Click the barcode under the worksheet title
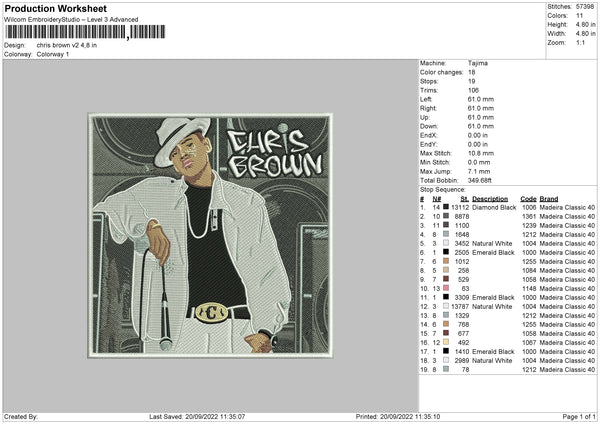 point(85,32)
